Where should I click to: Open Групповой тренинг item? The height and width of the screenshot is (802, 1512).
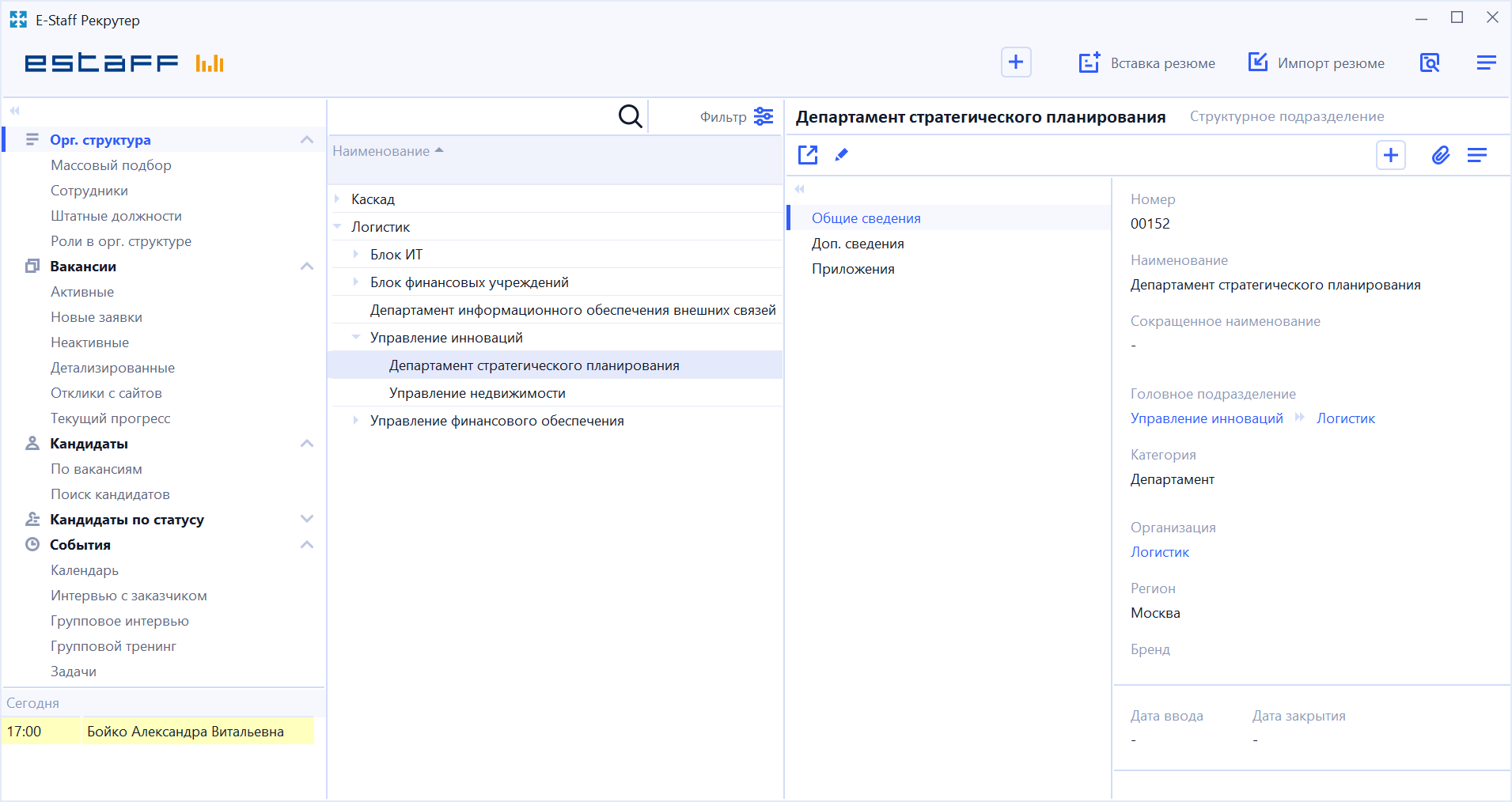click(x=113, y=646)
